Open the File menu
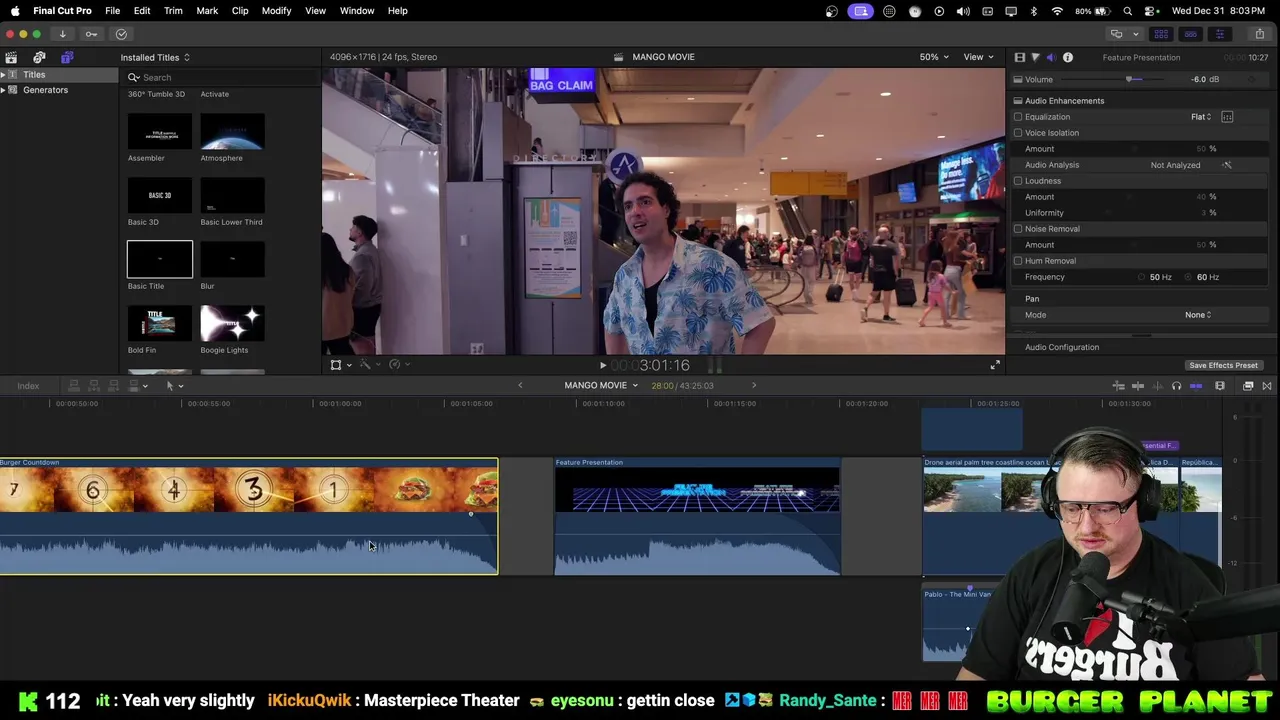Viewport: 1280px width, 720px height. pyautogui.click(x=113, y=11)
